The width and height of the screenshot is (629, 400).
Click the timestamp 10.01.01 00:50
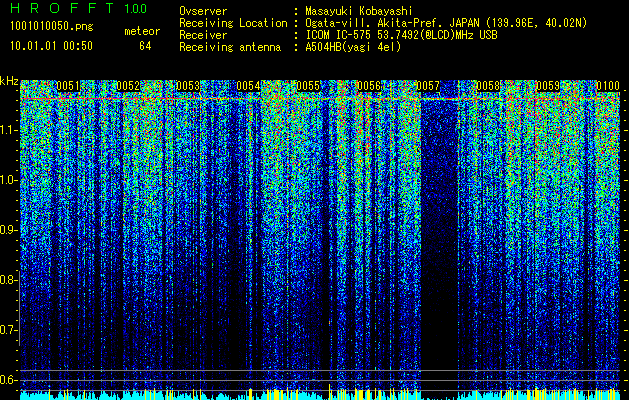[x=51, y=46]
